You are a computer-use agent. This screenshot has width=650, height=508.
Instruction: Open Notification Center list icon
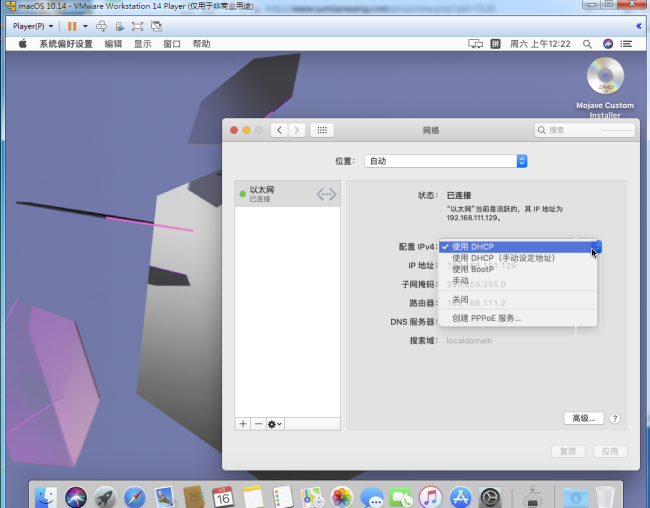pyautogui.click(x=626, y=44)
